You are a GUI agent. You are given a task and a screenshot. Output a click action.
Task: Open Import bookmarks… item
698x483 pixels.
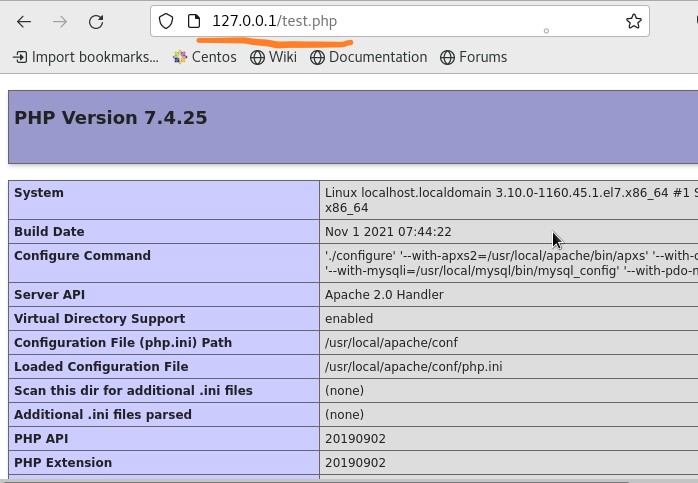[x=85, y=57]
